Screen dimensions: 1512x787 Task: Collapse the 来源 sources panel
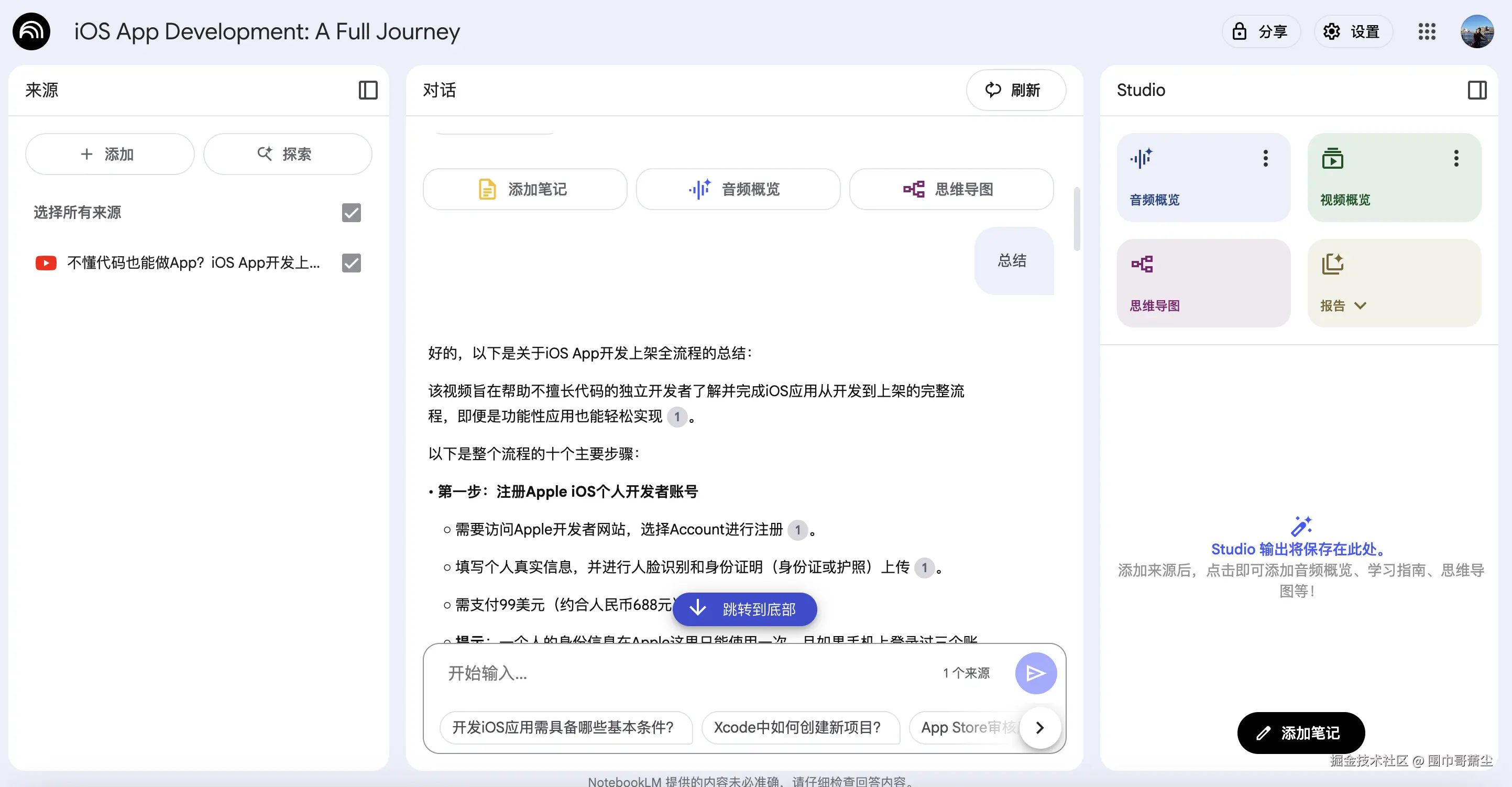(x=368, y=90)
